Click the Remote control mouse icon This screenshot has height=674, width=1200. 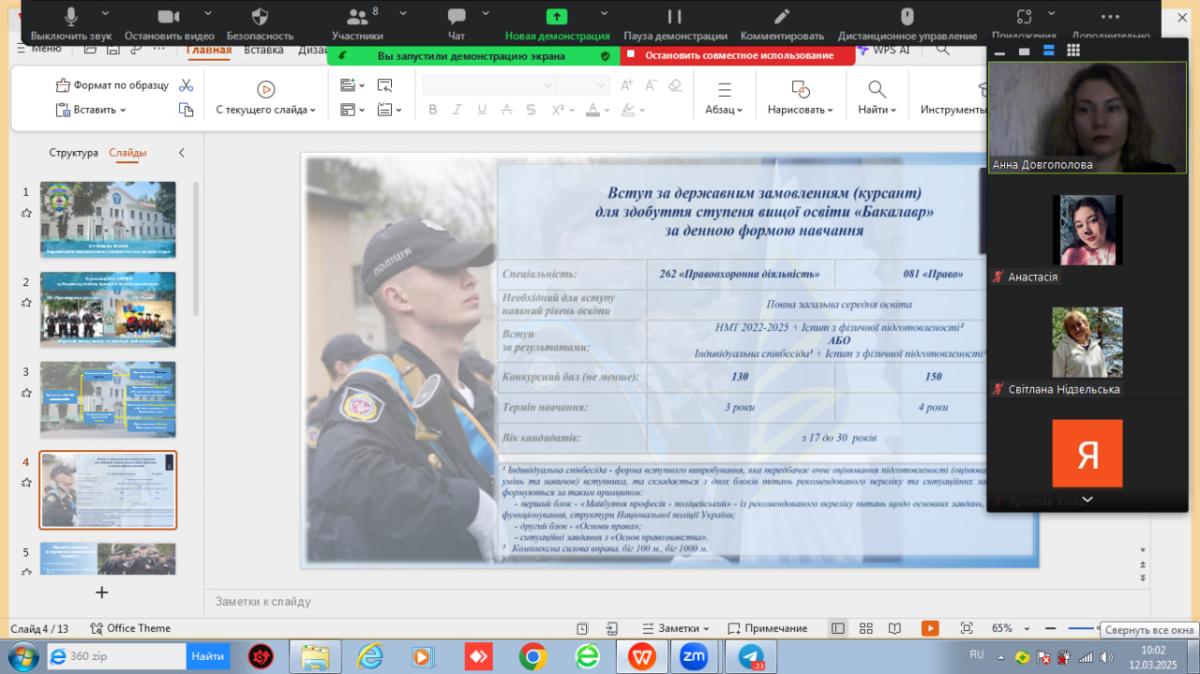907,17
